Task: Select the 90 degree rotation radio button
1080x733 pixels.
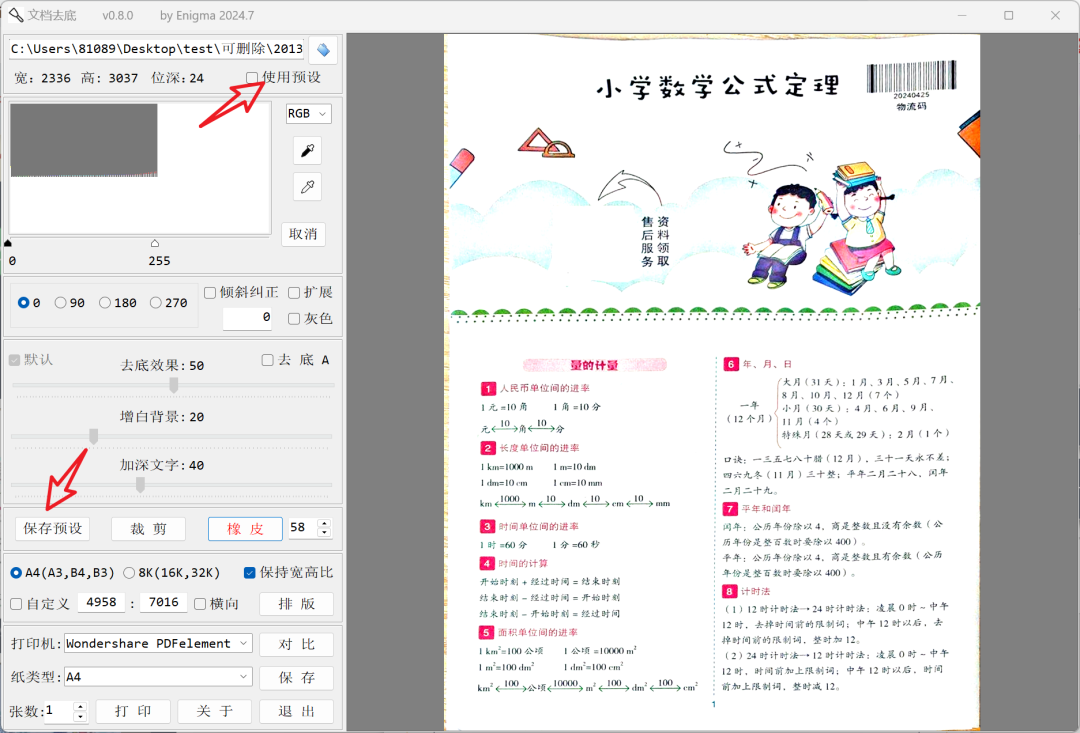Action: click(x=61, y=303)
